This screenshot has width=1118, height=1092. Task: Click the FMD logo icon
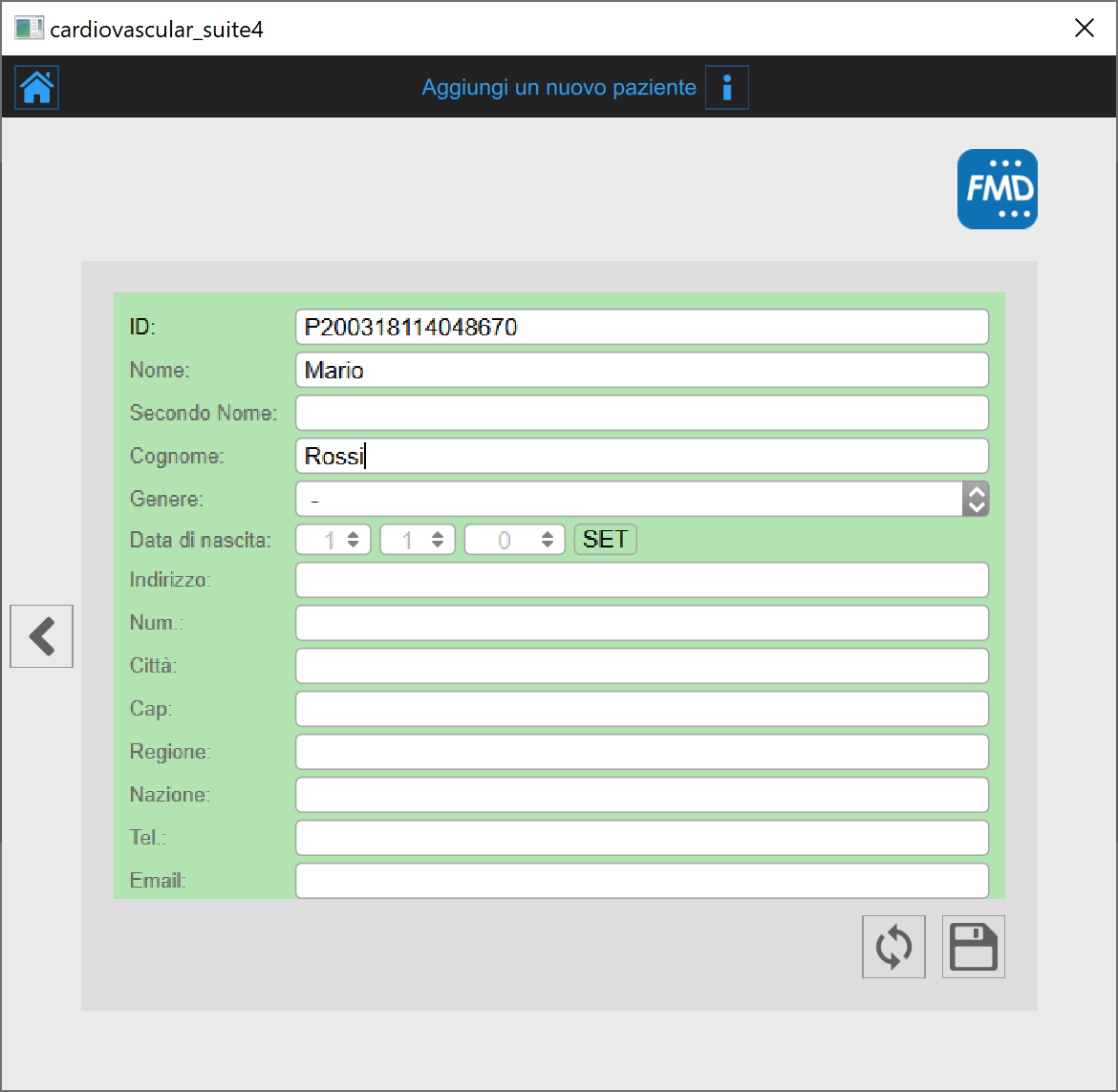click(997, 189)
